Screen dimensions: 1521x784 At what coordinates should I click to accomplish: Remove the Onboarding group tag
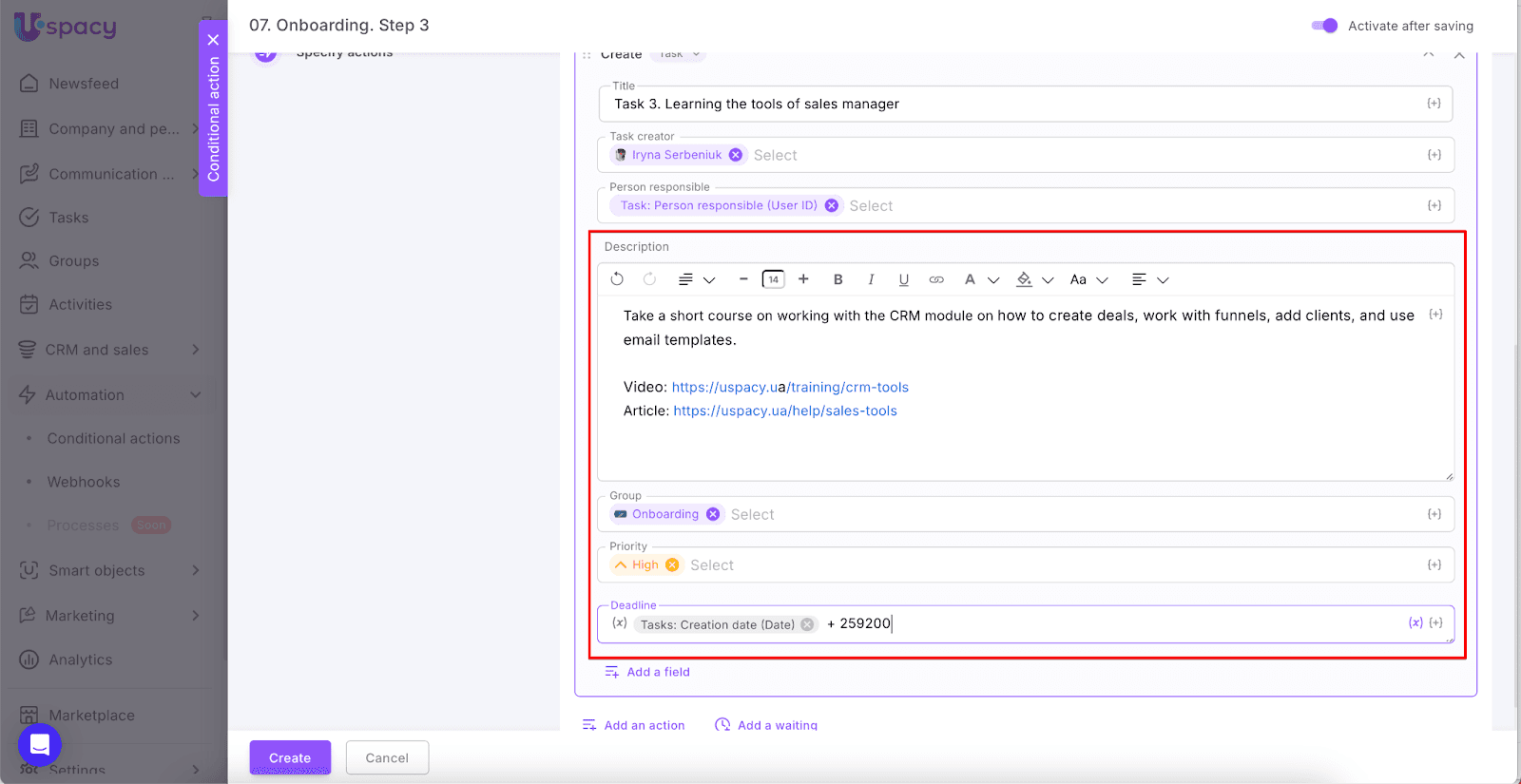713,514
